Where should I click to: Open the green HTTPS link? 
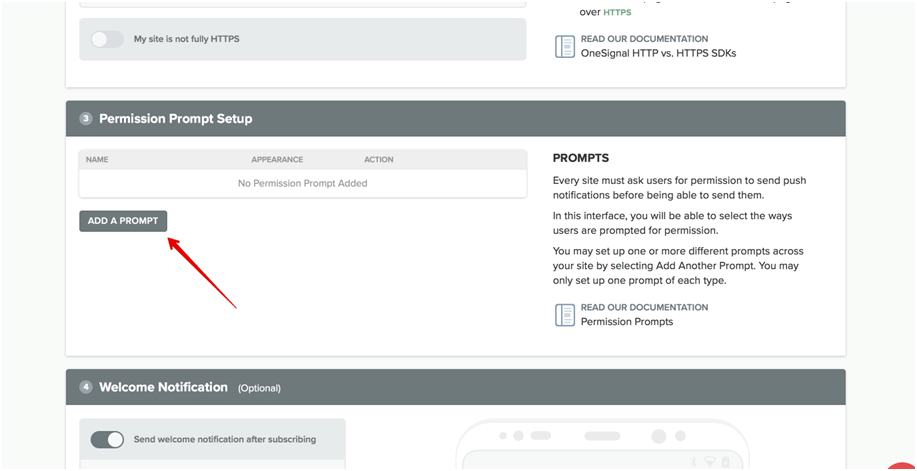tap(617, 12)
